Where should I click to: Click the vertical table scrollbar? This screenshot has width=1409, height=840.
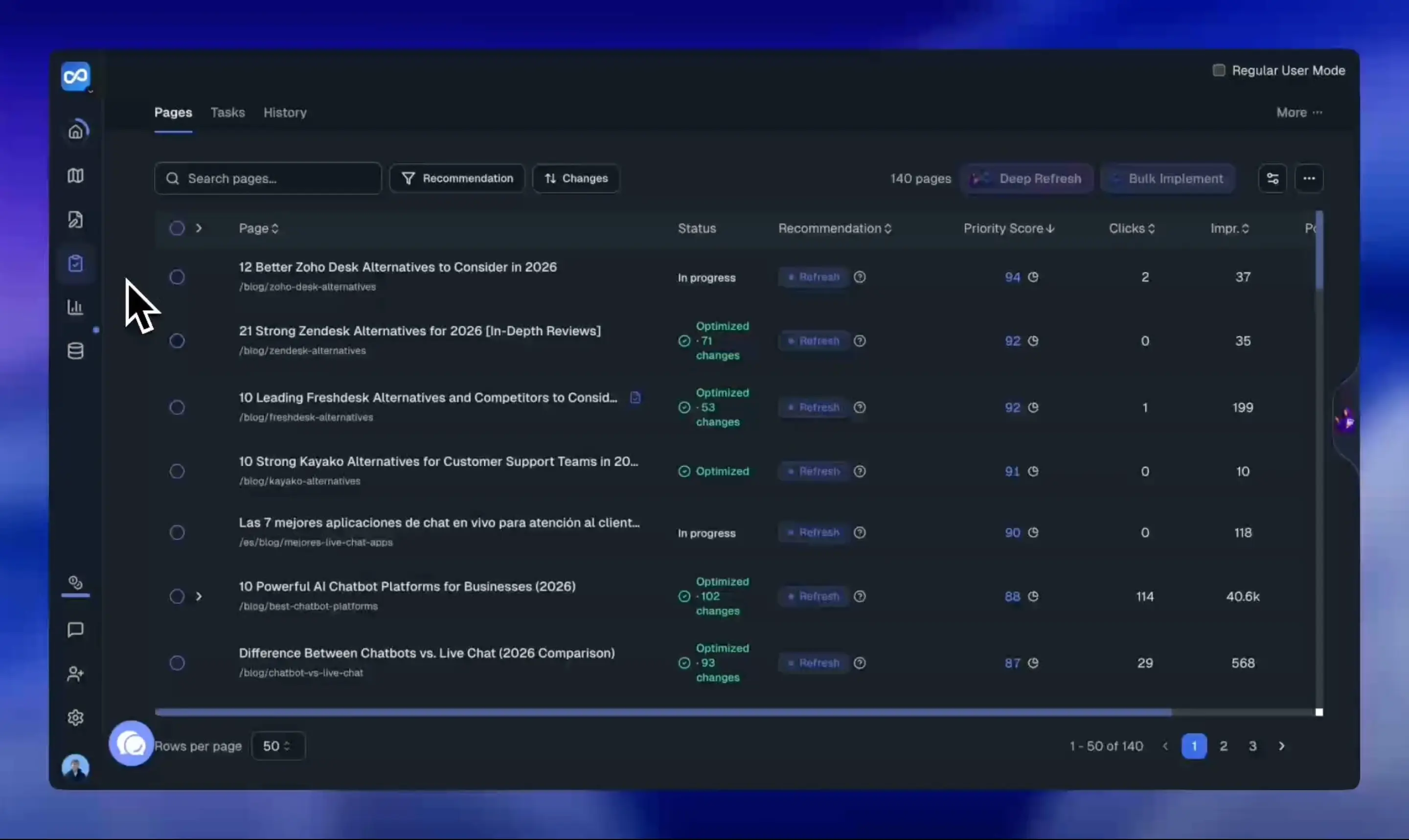pos(1319,251)
